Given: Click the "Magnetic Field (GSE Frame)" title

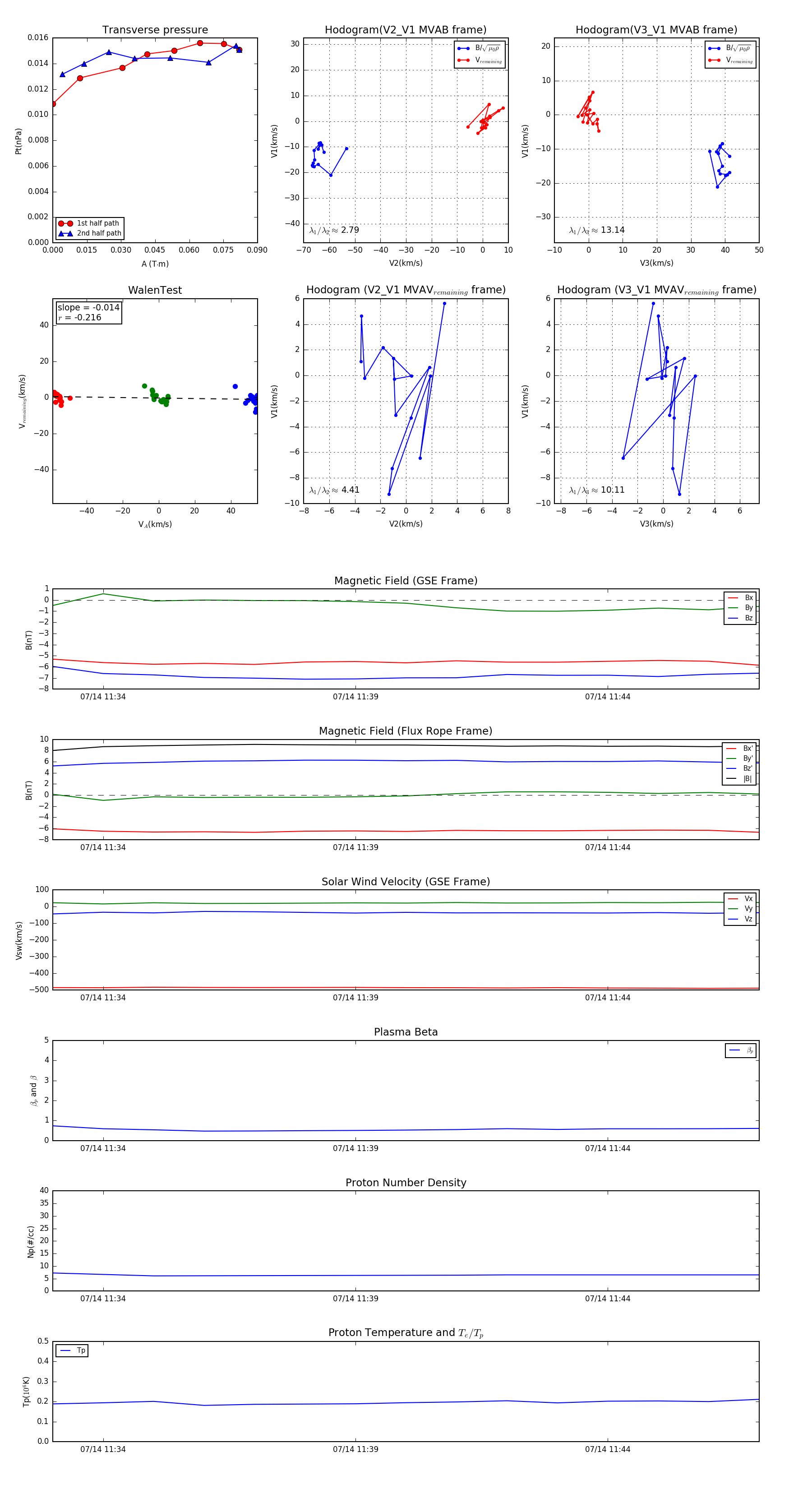Looking at the screenshot, I should coord(406,581).
